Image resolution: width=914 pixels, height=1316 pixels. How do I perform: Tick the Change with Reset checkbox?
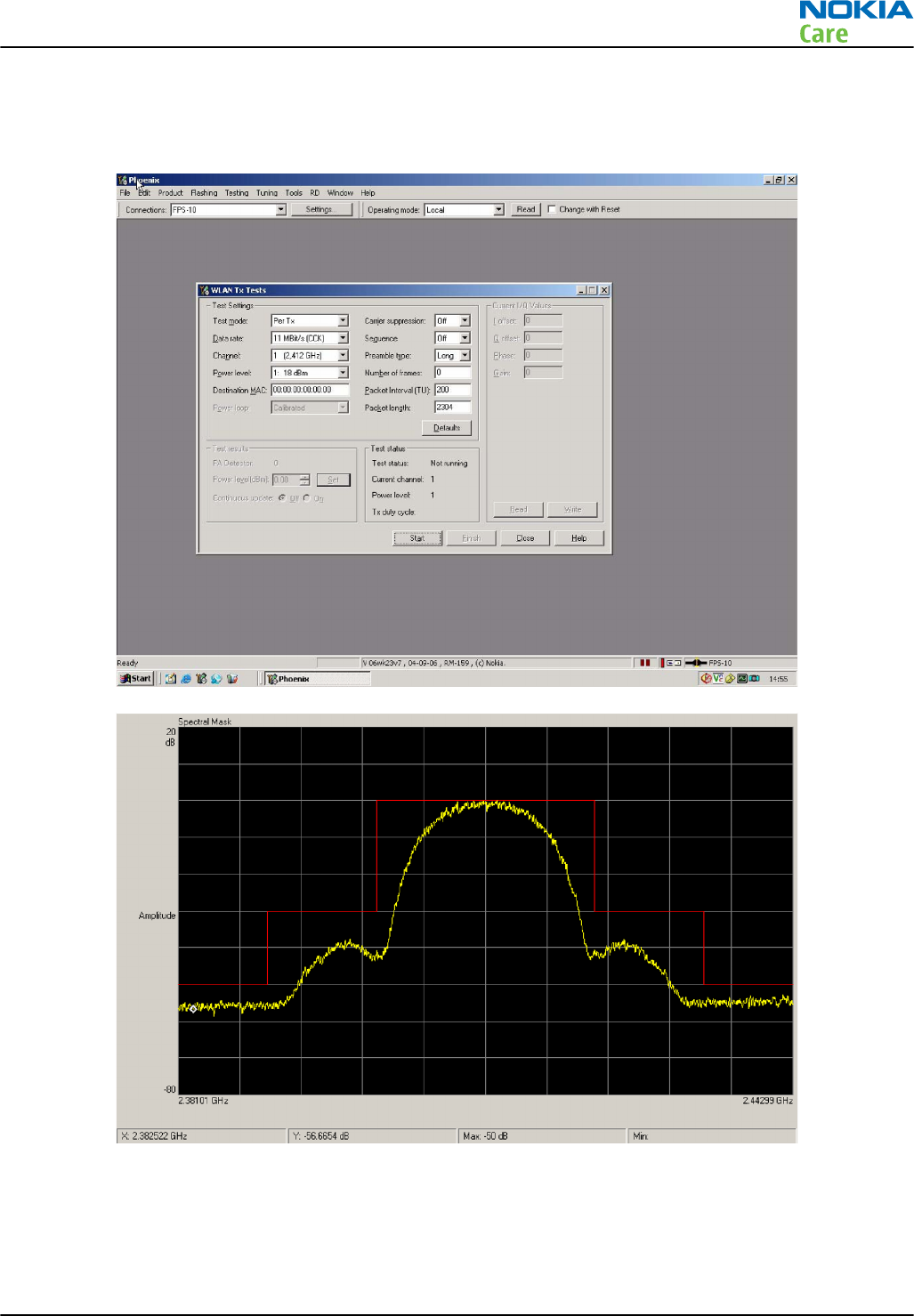(552, 210)
